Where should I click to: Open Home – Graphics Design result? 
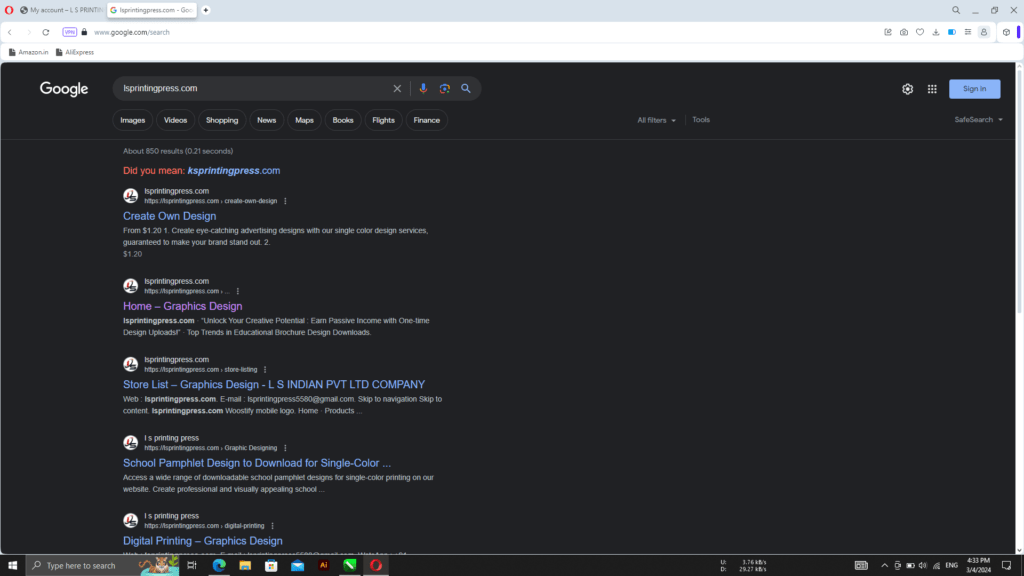click(x=182, y=306)
